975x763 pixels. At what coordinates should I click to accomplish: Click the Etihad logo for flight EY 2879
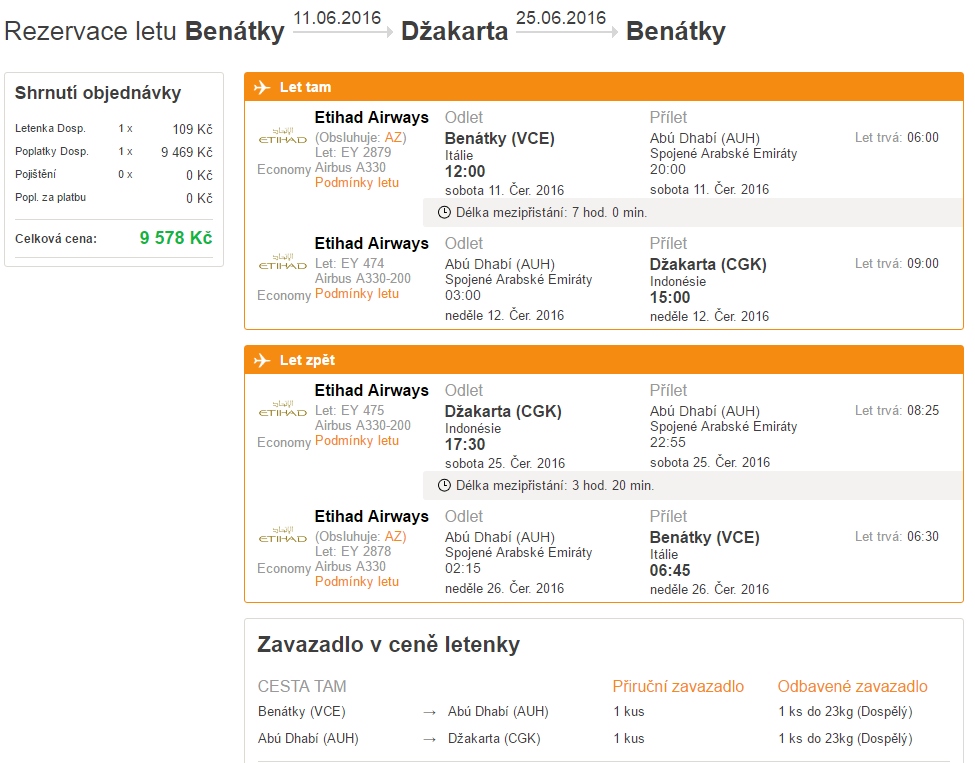(x=283, y=136)
